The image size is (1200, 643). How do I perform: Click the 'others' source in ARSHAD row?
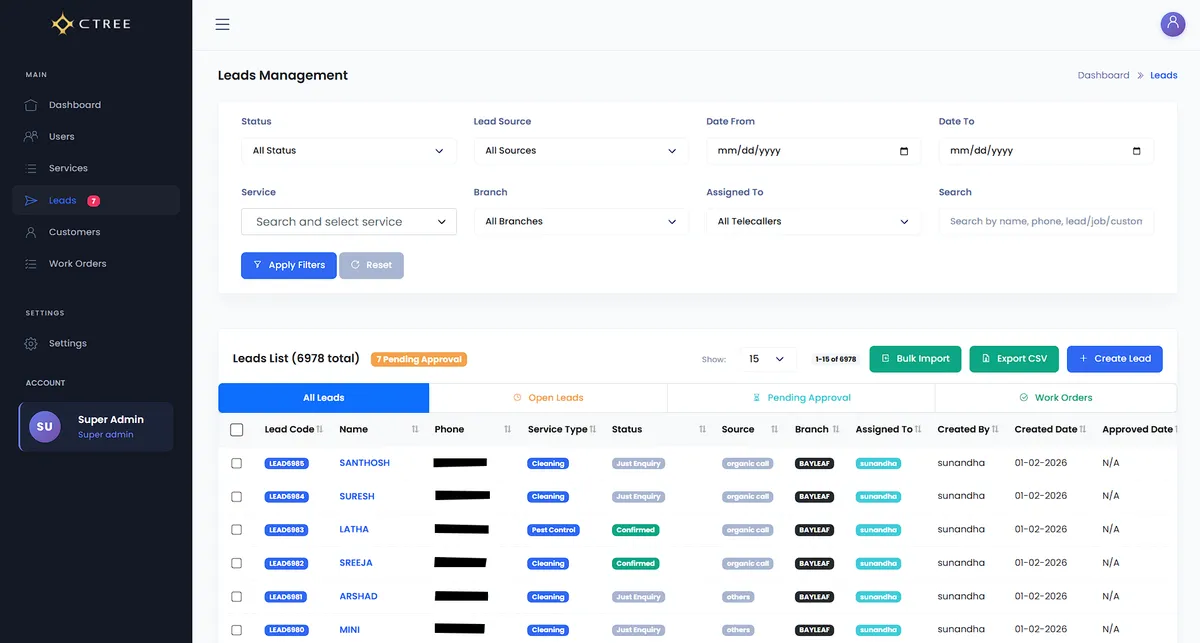pos(738,597)
